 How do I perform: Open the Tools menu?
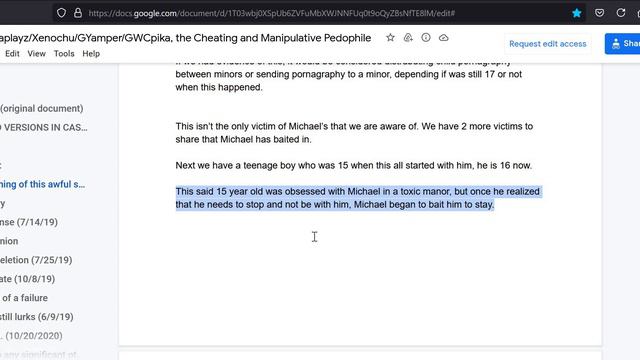64,53
